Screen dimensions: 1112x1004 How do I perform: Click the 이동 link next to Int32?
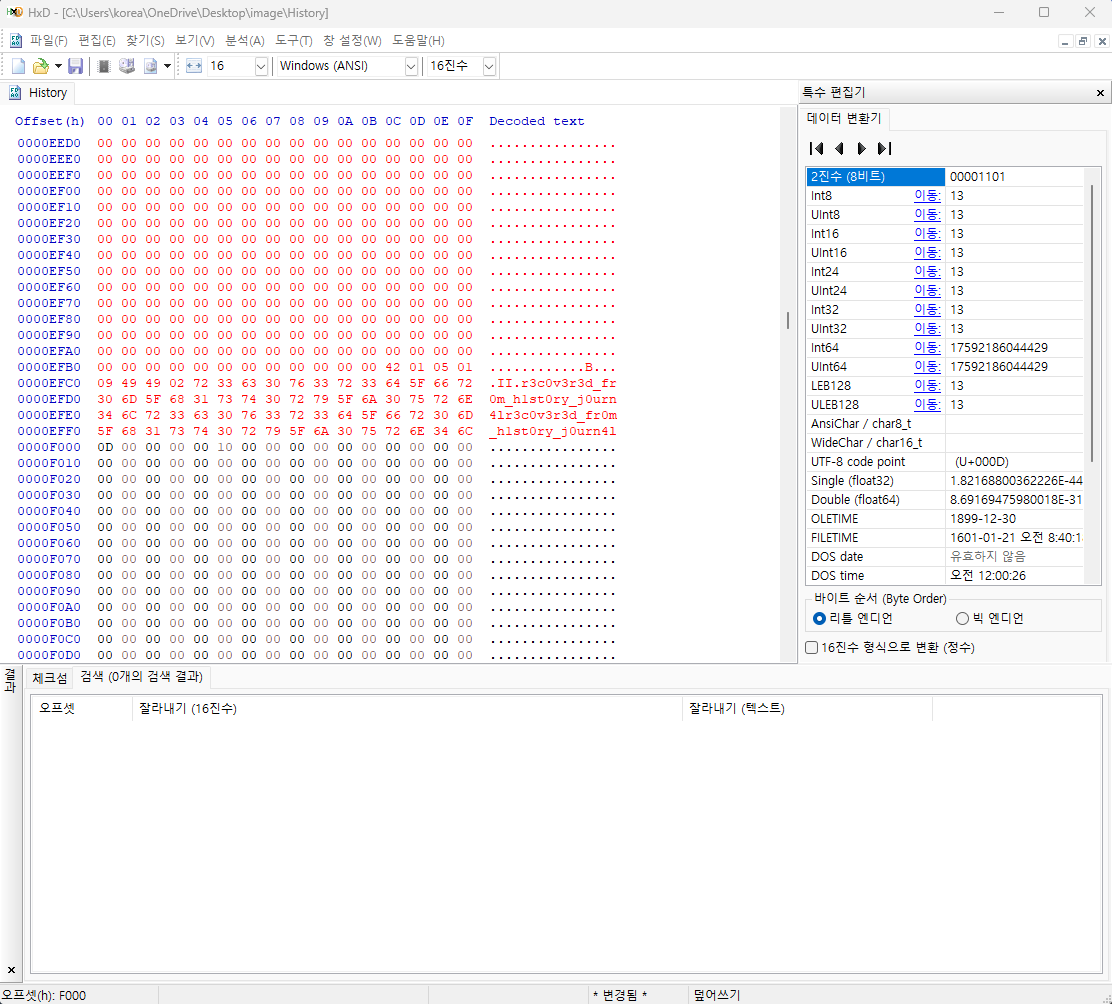[x=927, y=310]
